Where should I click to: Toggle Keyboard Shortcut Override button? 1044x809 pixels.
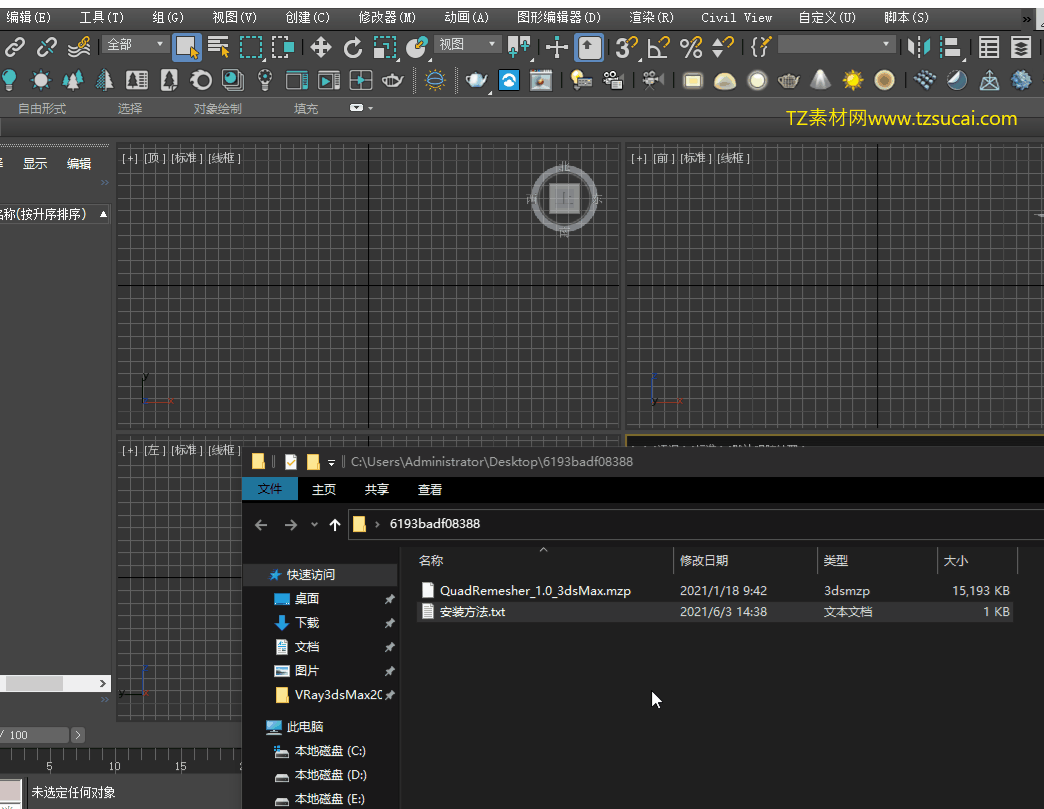click(x=589, y=47)
